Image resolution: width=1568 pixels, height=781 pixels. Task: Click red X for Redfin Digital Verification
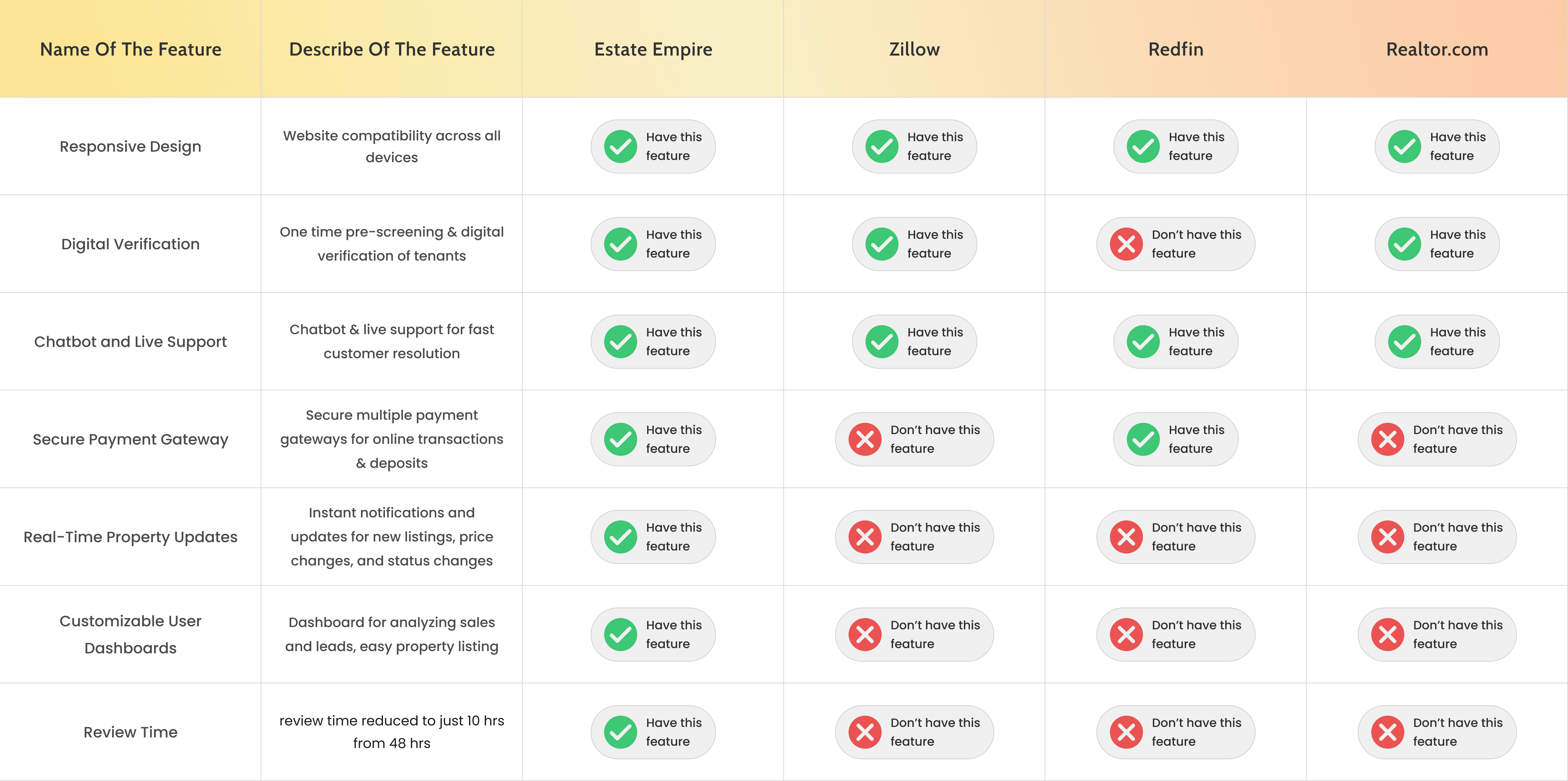1126,244
